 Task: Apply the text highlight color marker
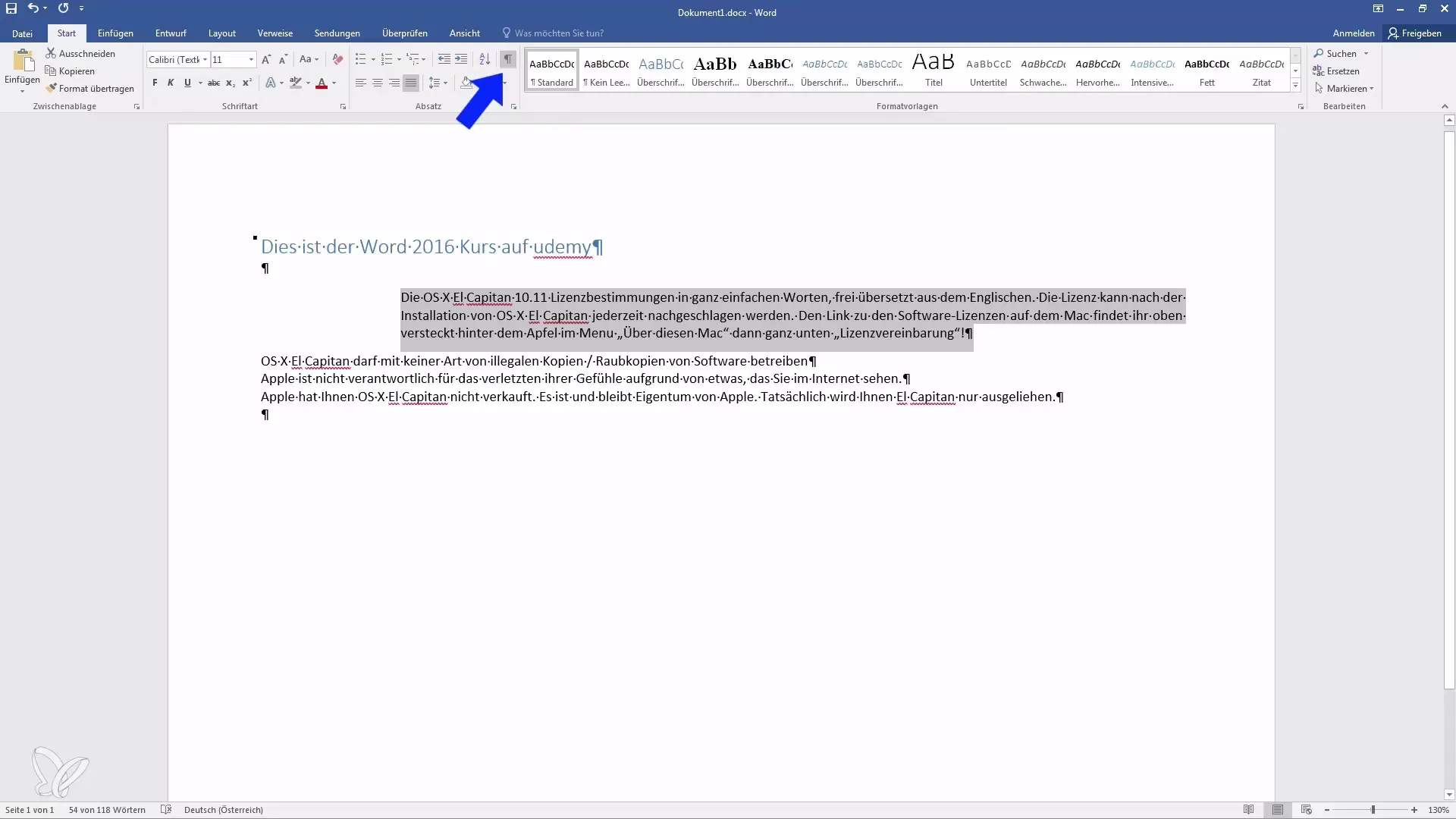pos(296,83)
